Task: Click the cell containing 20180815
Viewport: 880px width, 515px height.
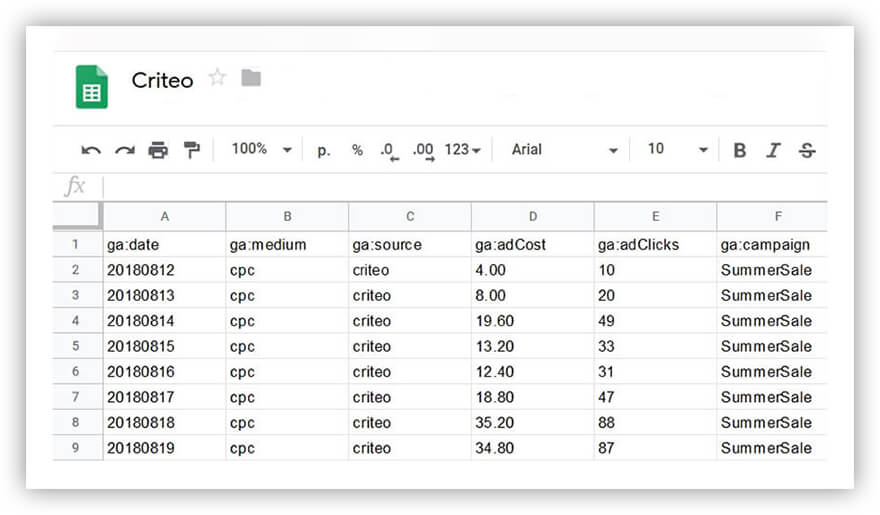Action: pyautogui.click(x=164, y=346)
